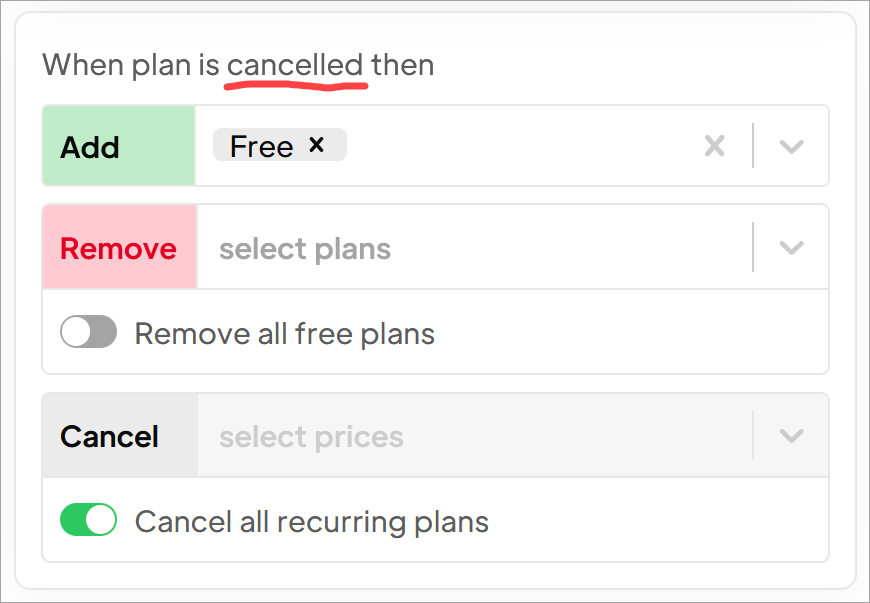Click the × inside the Free plan chip
The width and height of the screenshot is (870, 603).
pyautogui.click(x=316, y=145)
